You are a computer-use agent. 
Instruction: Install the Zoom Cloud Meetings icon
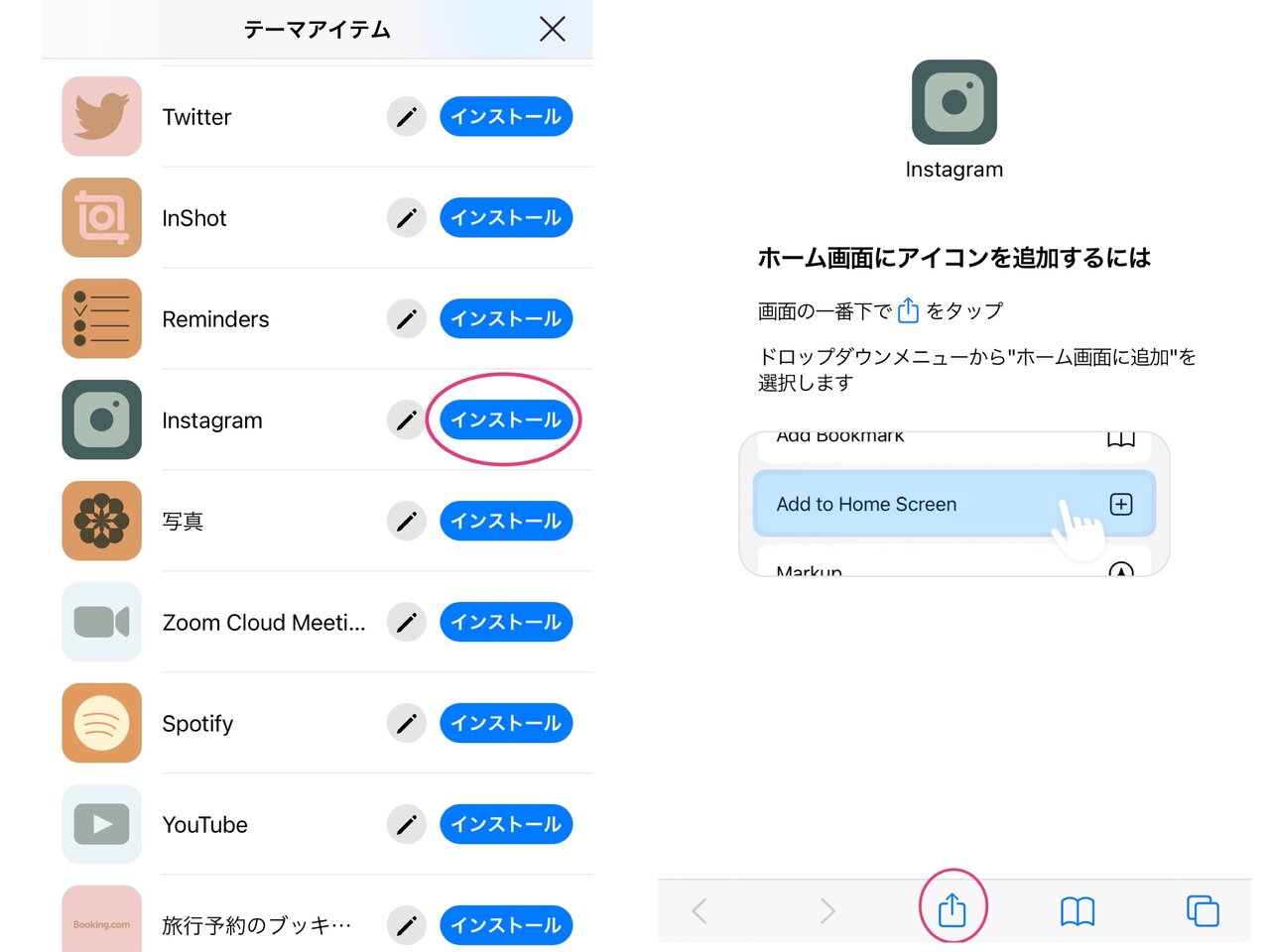506,623
